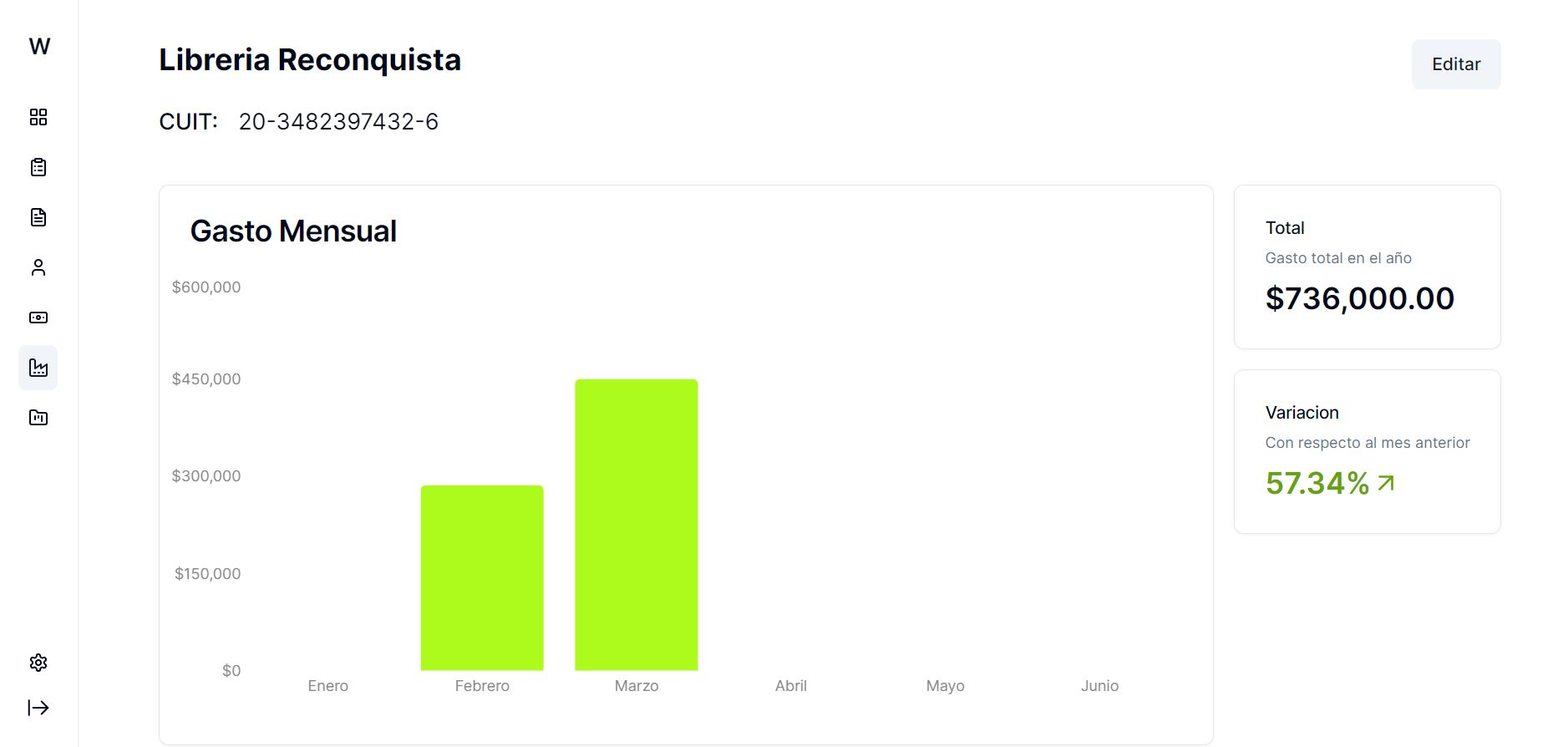The width and height of the screenshot is (1568, 747).
Task: Click the Editar button
Action: pyautogui.click(x=1456, y=64)
